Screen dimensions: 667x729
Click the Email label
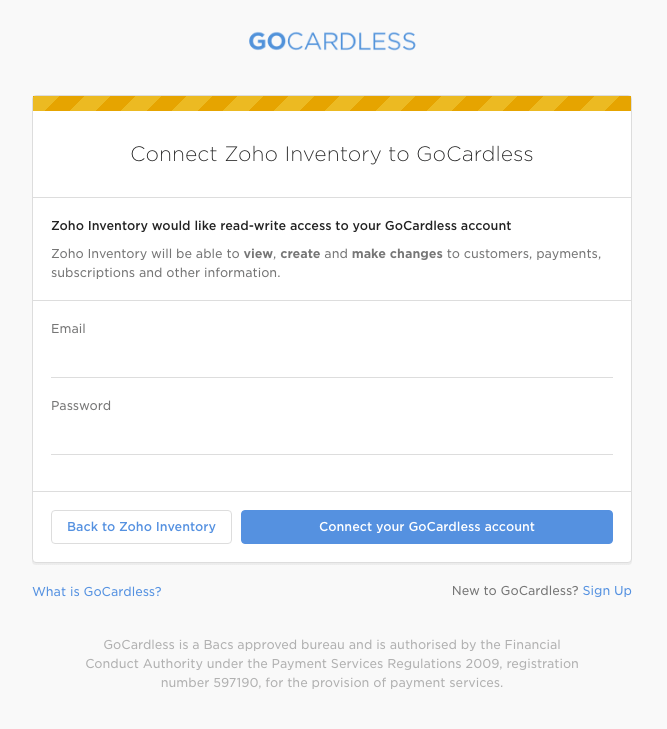pos(68,329)
